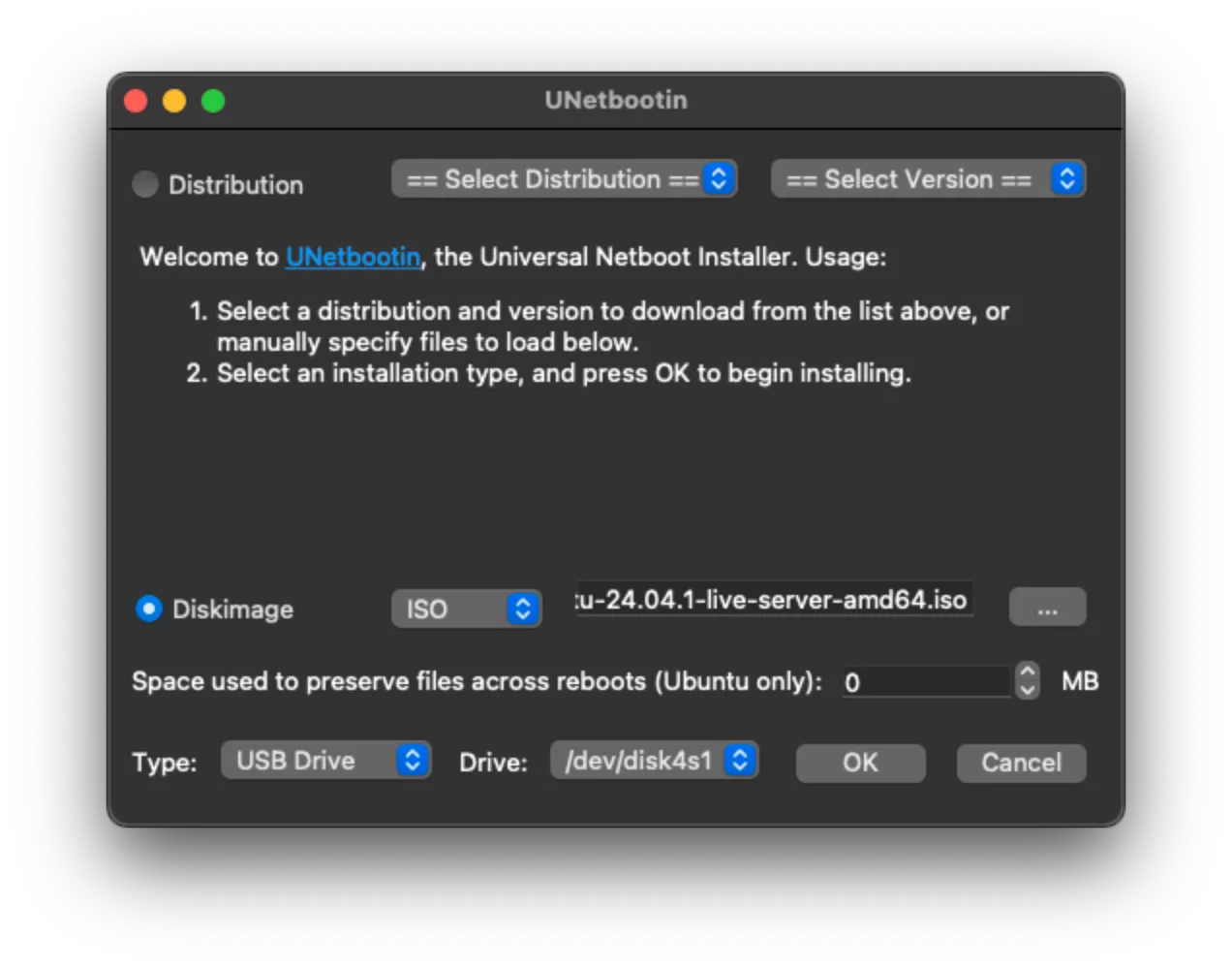Viewport: 1232px width, 969px height.
Task: Click the chevron icon on Select Version dropdown
Action: pyautogui.click(x=1066, y=178)
